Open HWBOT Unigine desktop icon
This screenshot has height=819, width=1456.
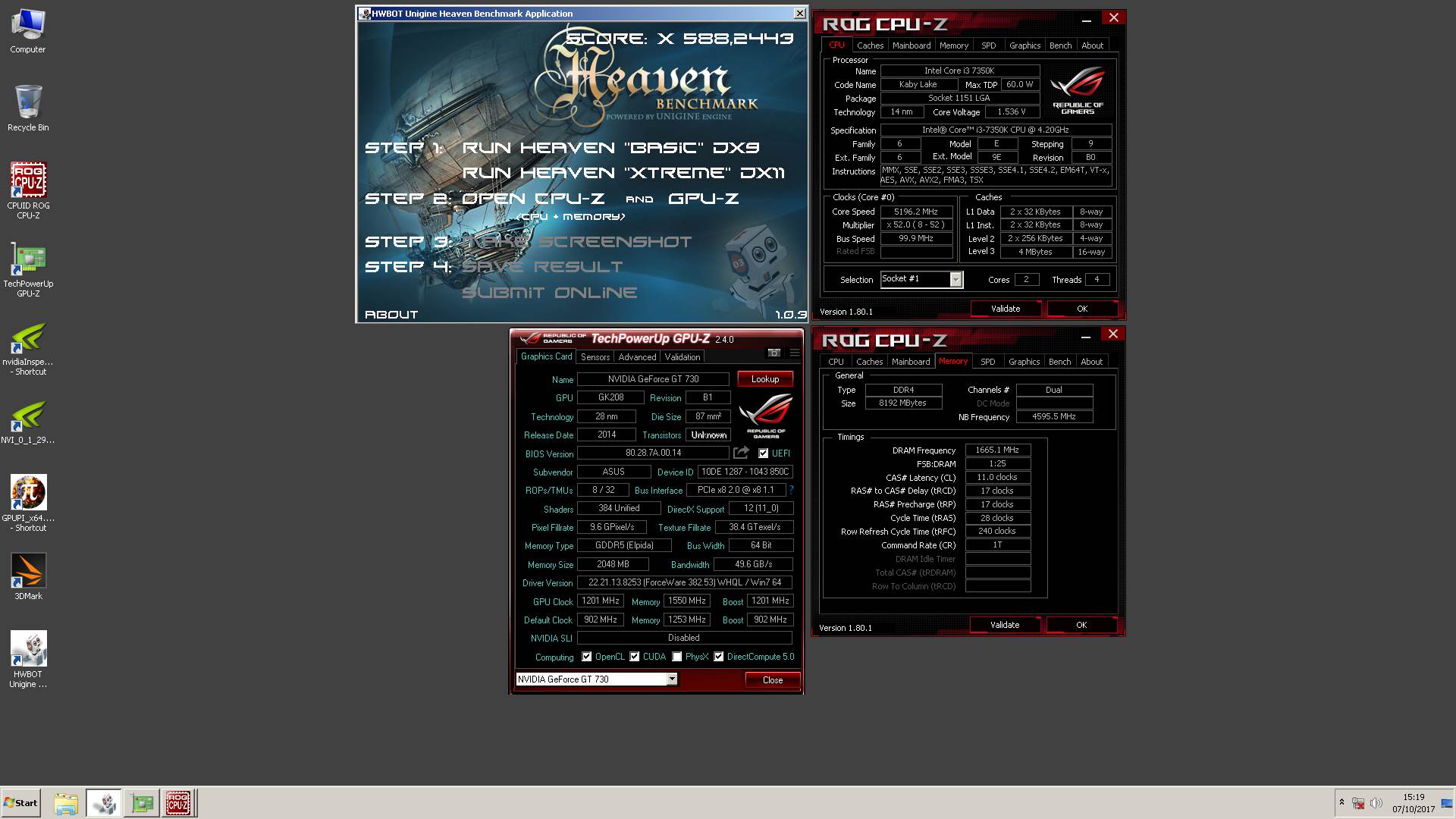coord(28,658)
